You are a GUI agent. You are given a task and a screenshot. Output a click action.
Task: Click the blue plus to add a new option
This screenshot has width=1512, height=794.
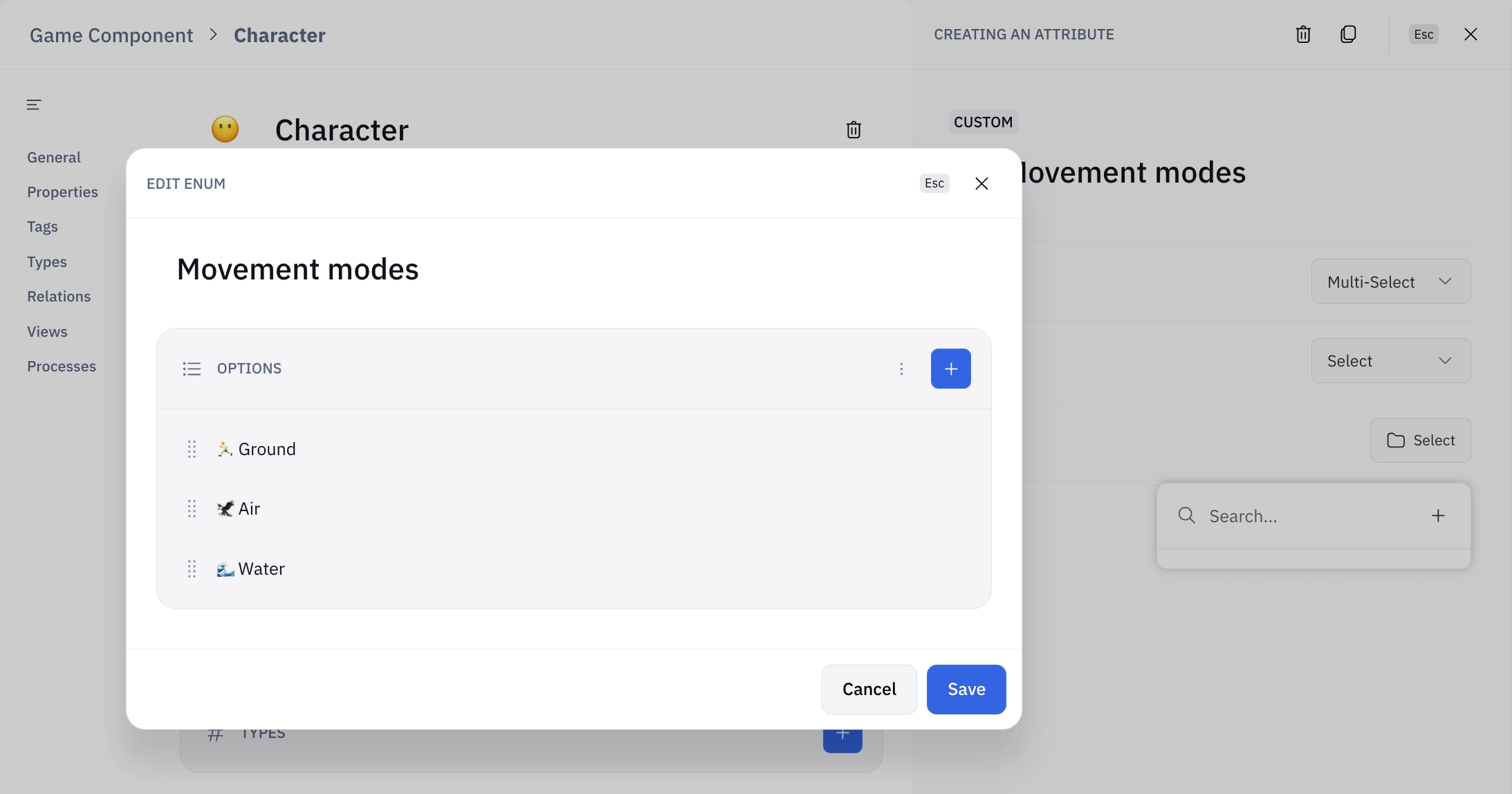(x=950, y=368)
